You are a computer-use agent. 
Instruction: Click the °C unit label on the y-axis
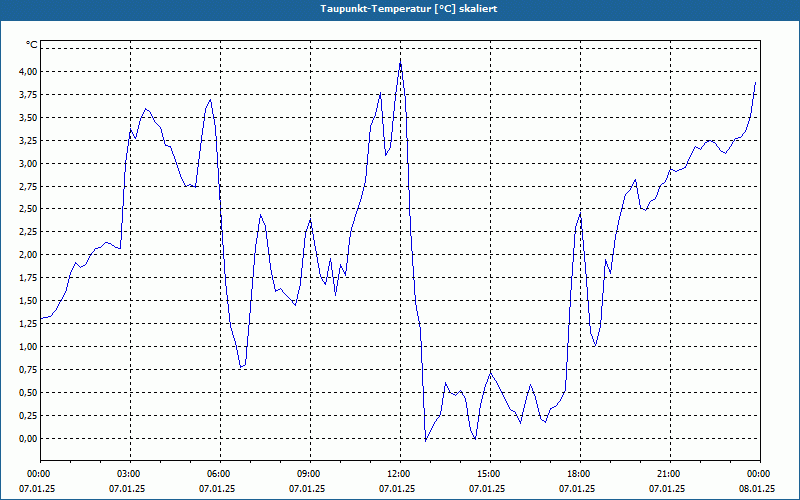coord(32,45)
